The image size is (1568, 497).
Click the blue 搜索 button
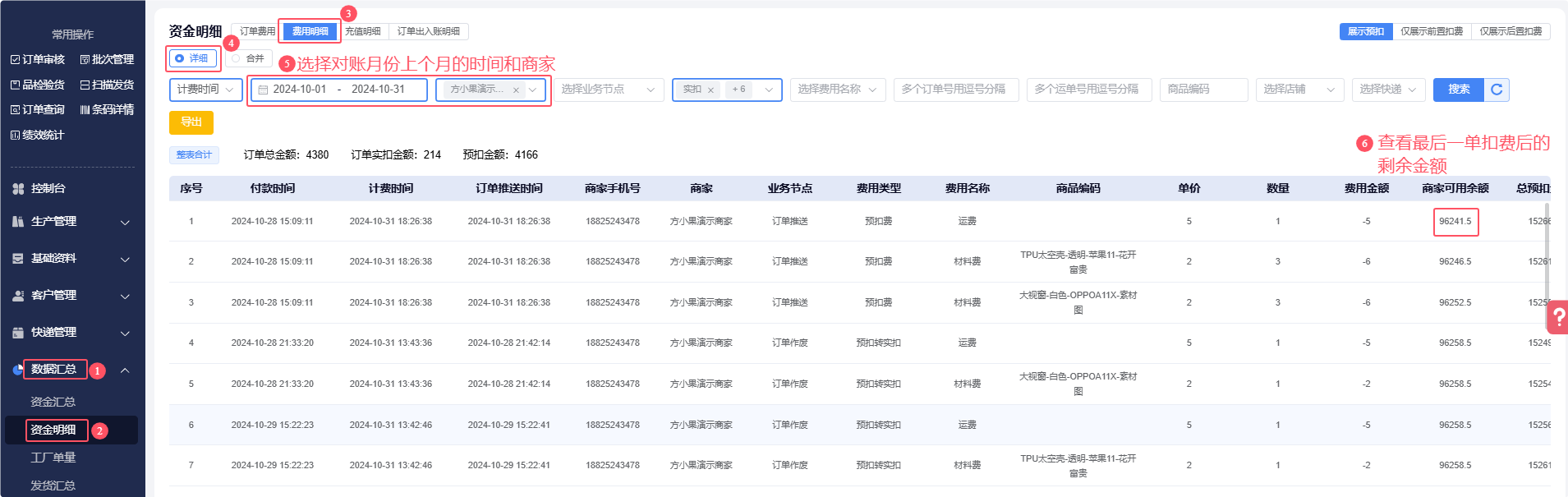(1459, 90)
